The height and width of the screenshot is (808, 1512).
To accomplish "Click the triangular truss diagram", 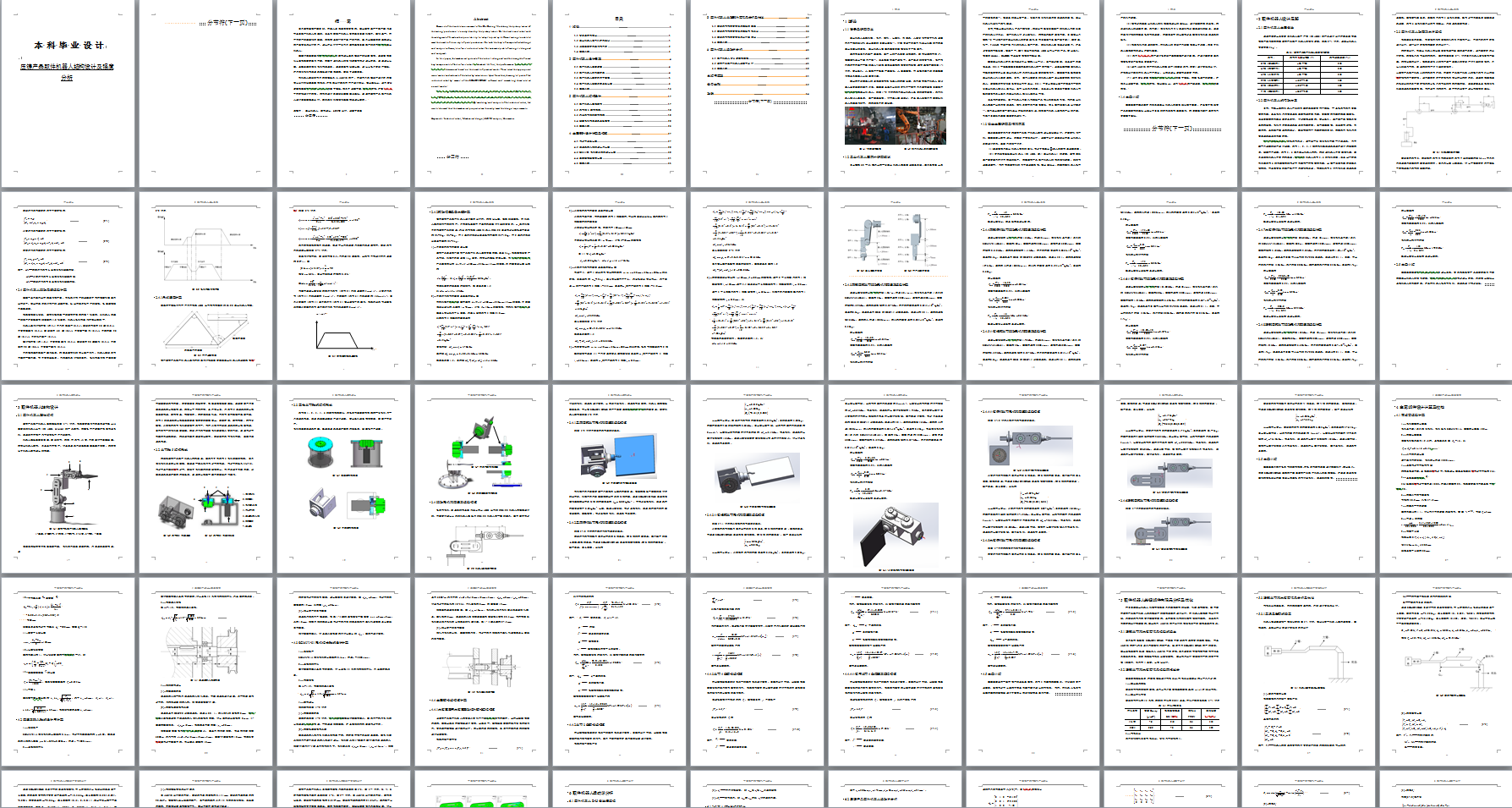I will [205, 328].
